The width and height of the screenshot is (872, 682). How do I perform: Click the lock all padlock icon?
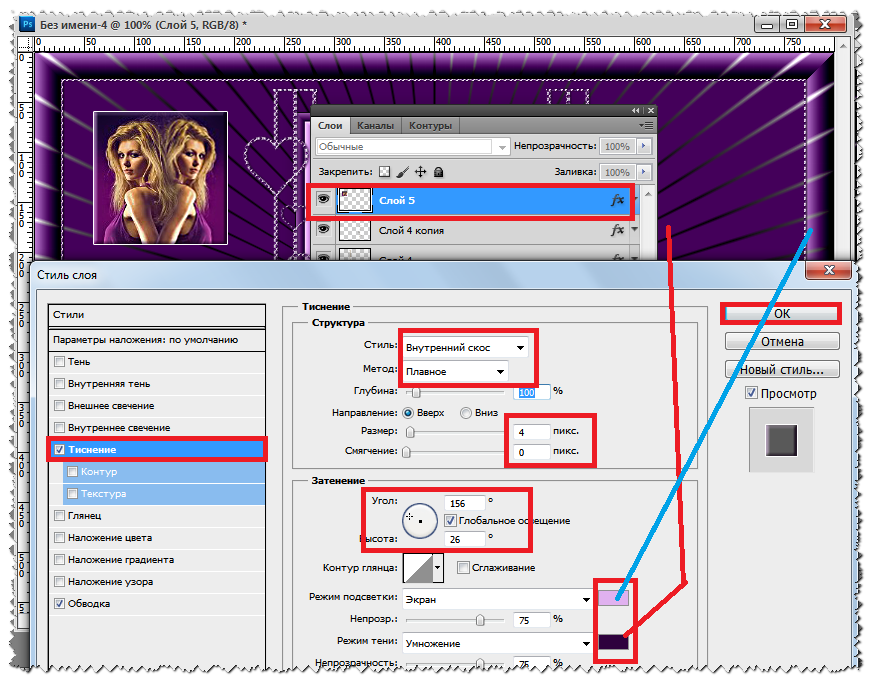[x=438, y=172]
